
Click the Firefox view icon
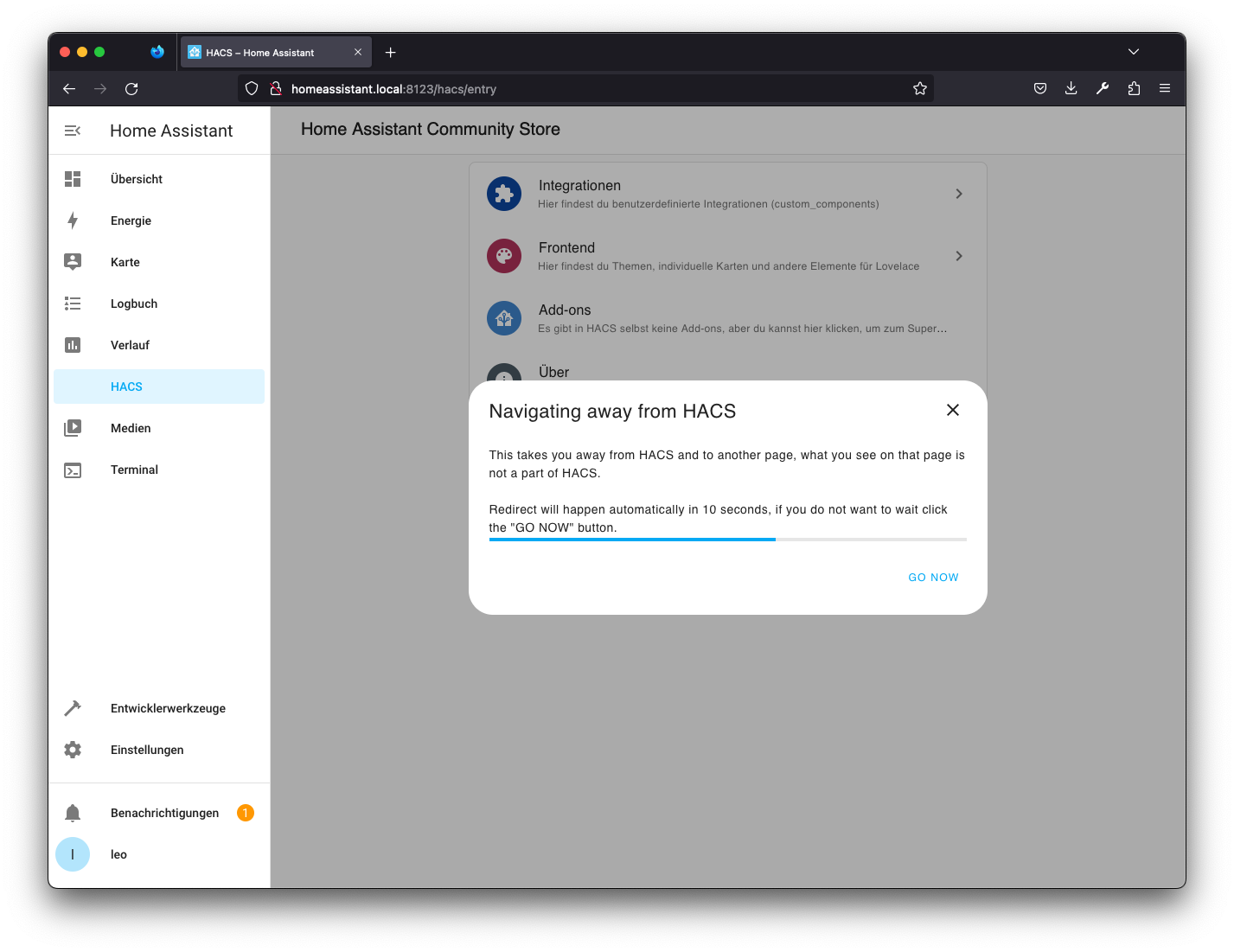click(157, 52)
